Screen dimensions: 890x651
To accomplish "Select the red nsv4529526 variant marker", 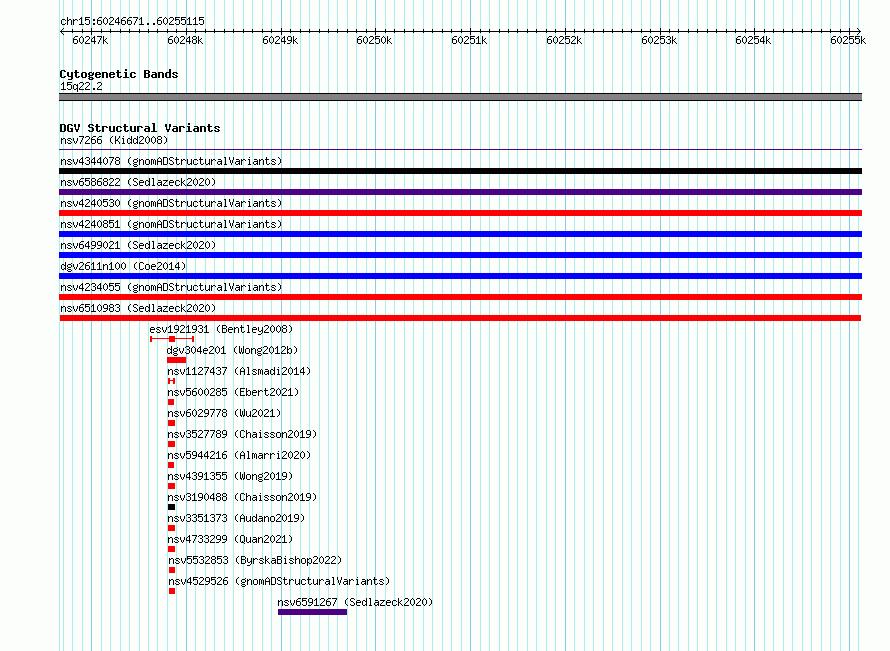I will 172,591.
